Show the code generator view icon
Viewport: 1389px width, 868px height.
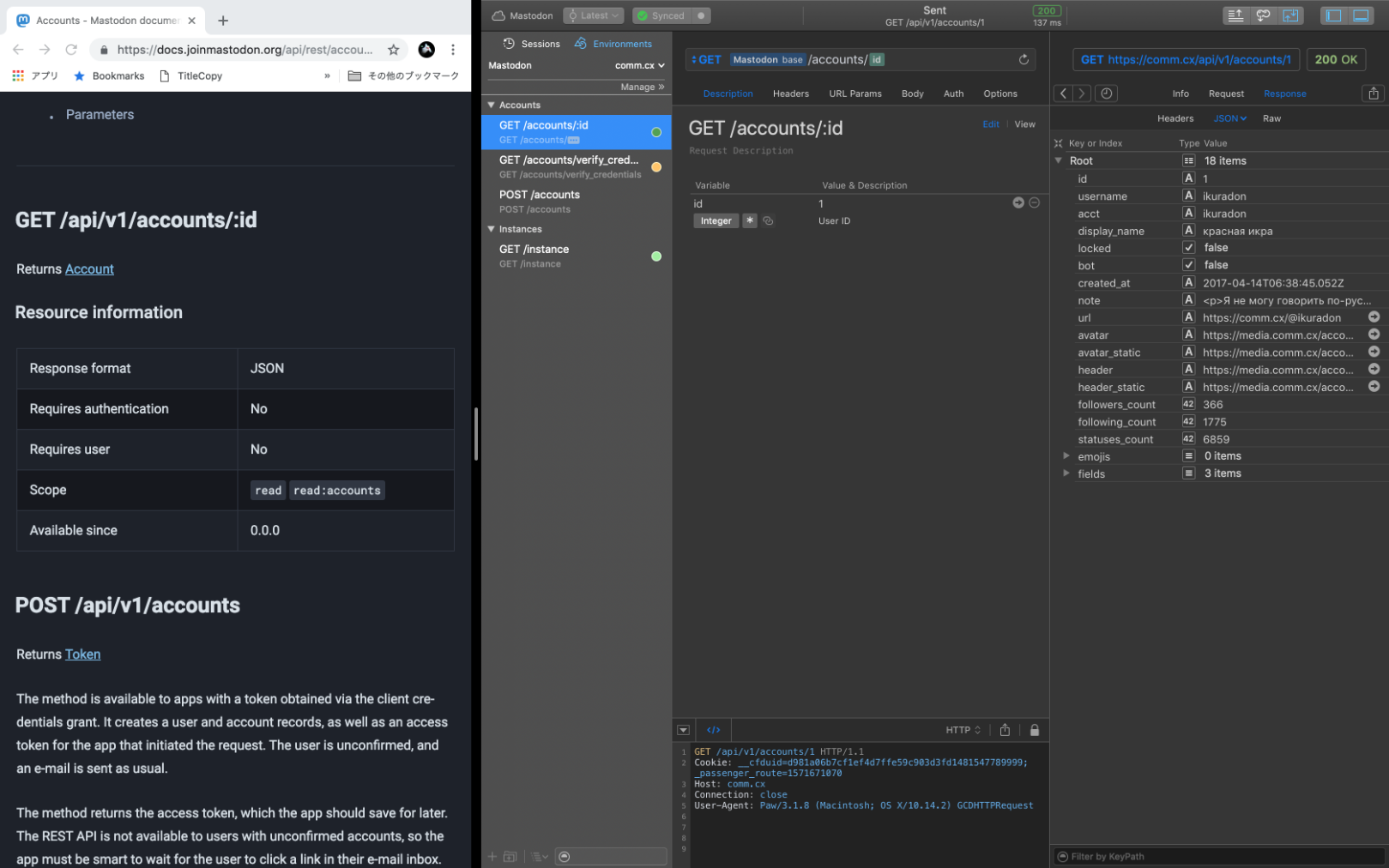coord(713,730)
